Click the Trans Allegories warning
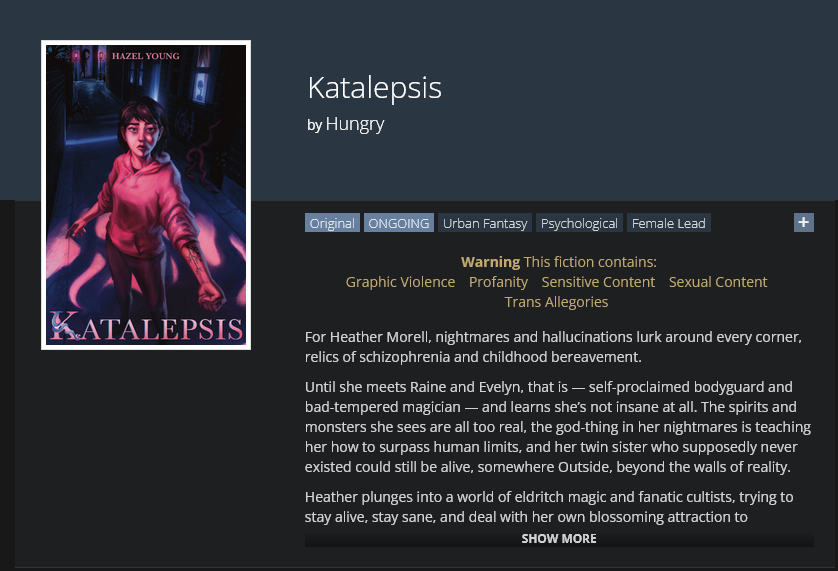 (x=556, y=302)
